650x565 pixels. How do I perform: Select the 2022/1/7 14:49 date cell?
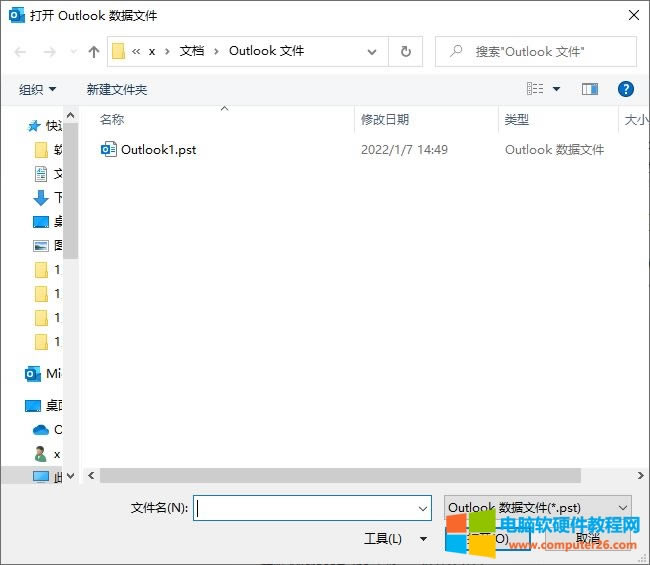[x=404, y=150]
